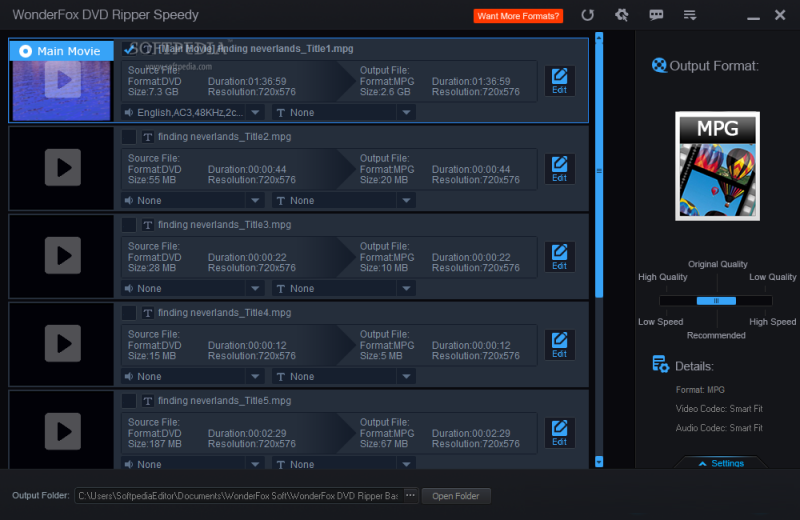Open the audio dropdown for Title3
Screen dimensions: 800x520
(x=192, y=288)
